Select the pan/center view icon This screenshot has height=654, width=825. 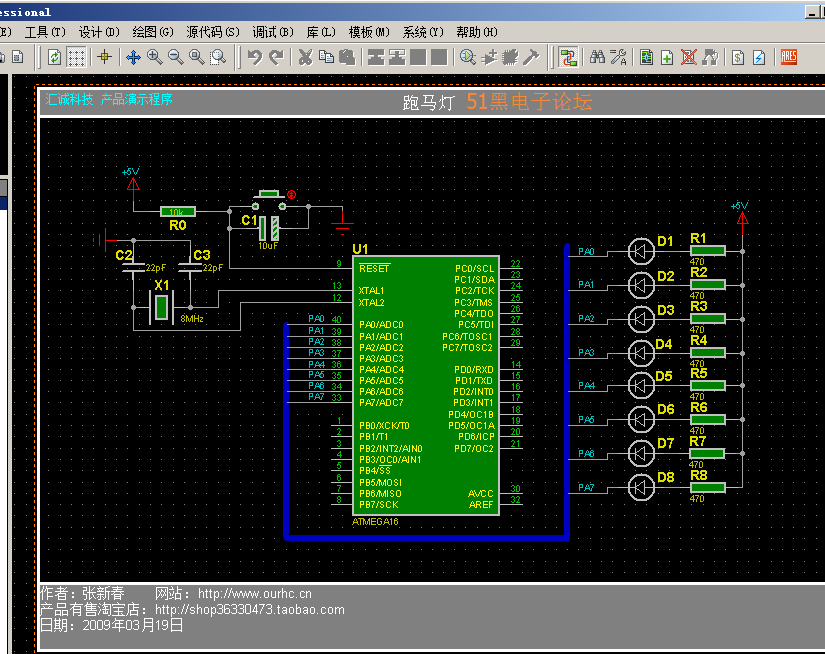pos(133,57)
